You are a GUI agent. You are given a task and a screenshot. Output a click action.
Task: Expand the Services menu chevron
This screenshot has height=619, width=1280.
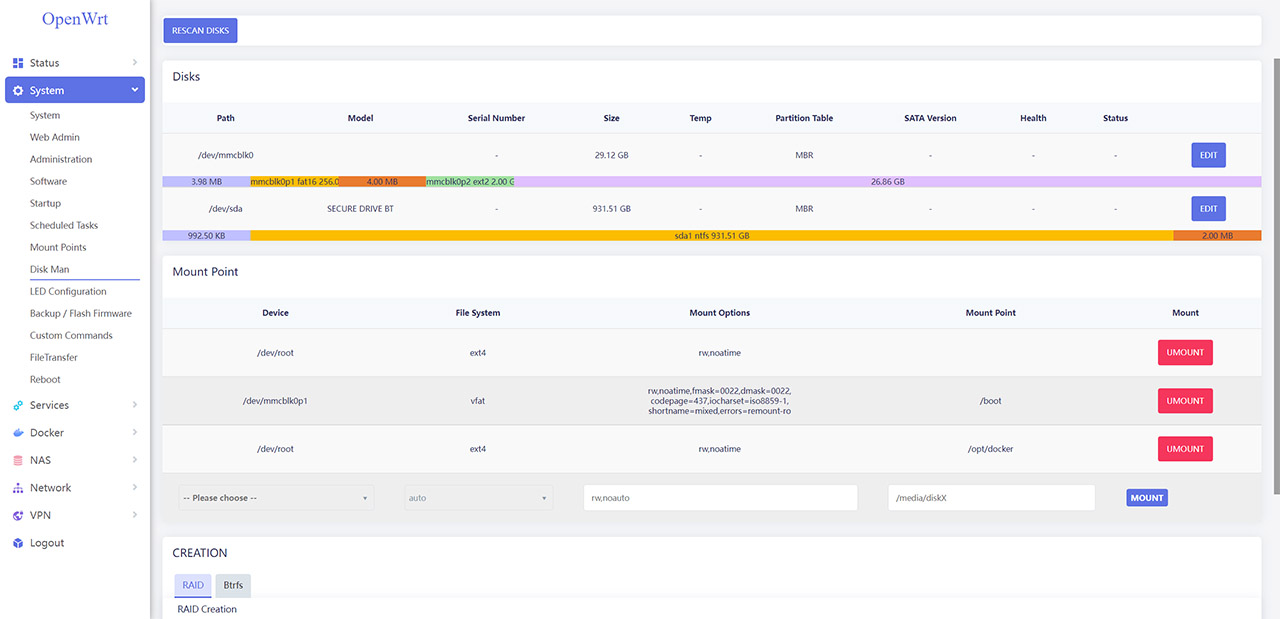point(135,405)
